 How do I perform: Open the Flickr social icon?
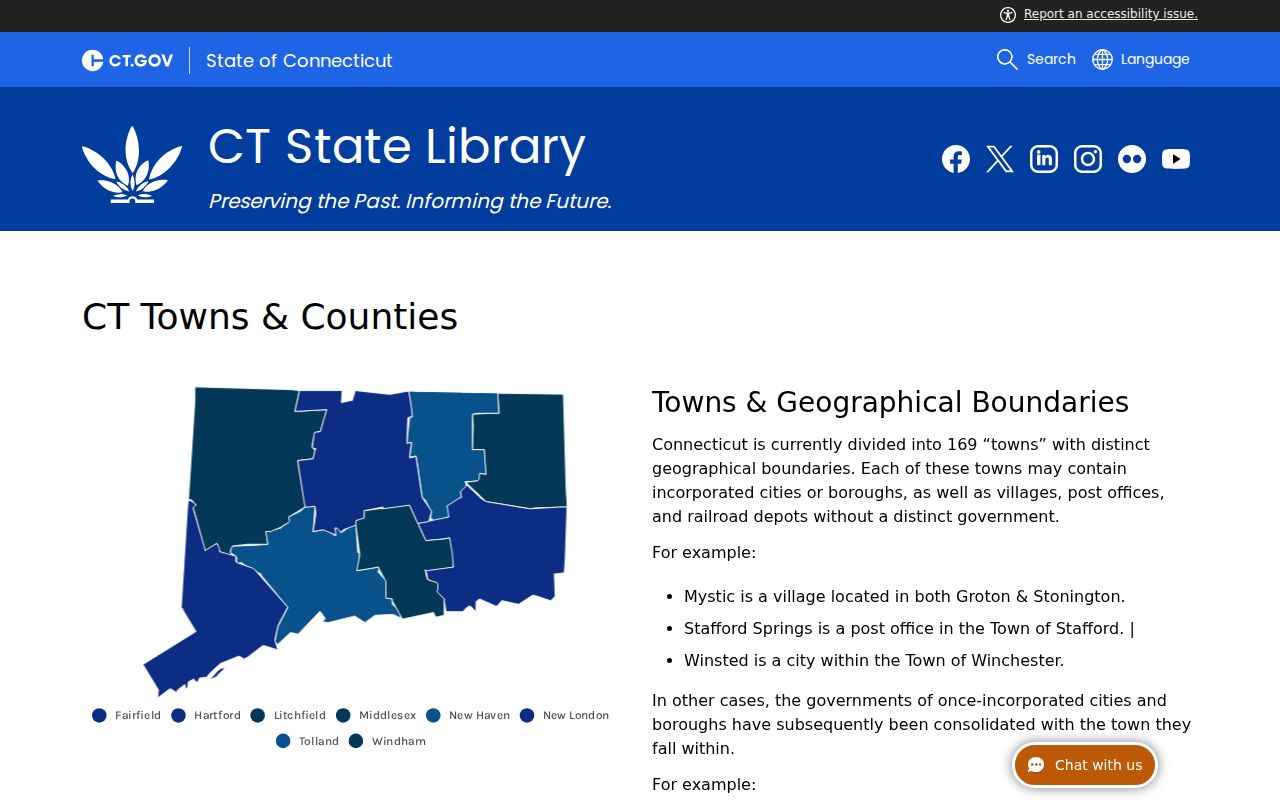click(1132, 159)
